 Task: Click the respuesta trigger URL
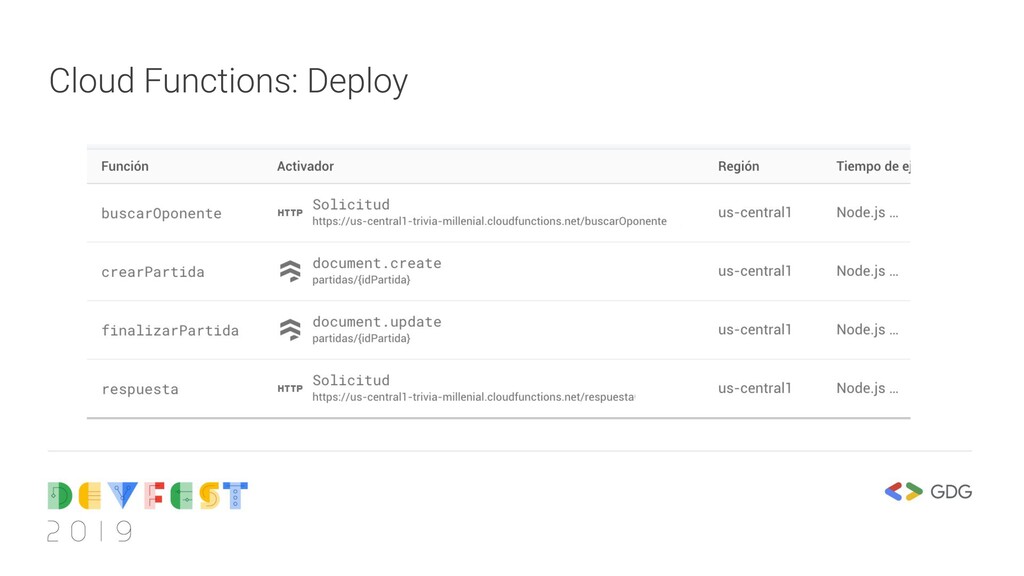(473, 397)
